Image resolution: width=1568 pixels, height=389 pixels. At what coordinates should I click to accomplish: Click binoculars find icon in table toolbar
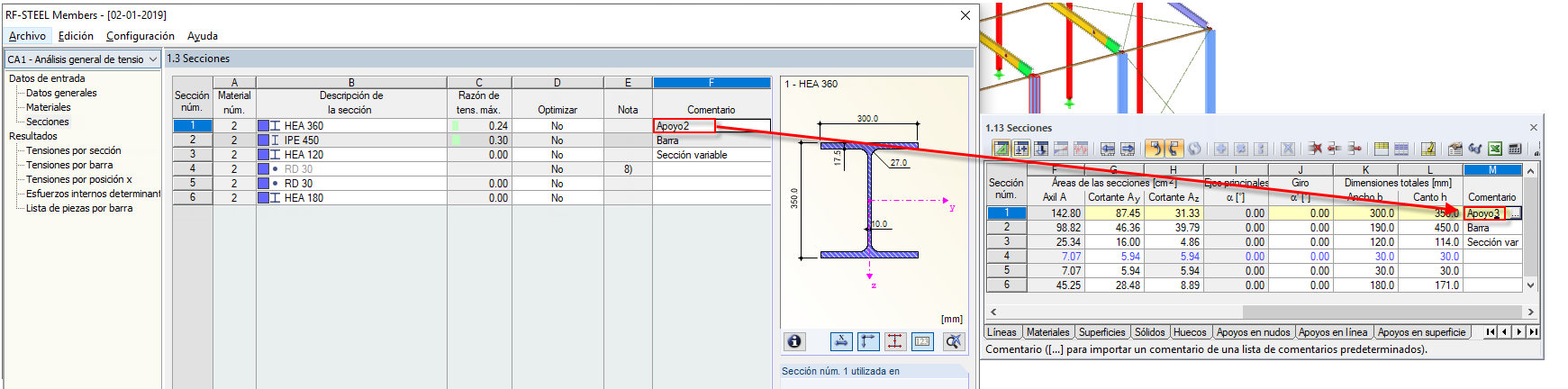coord(1474,149)
